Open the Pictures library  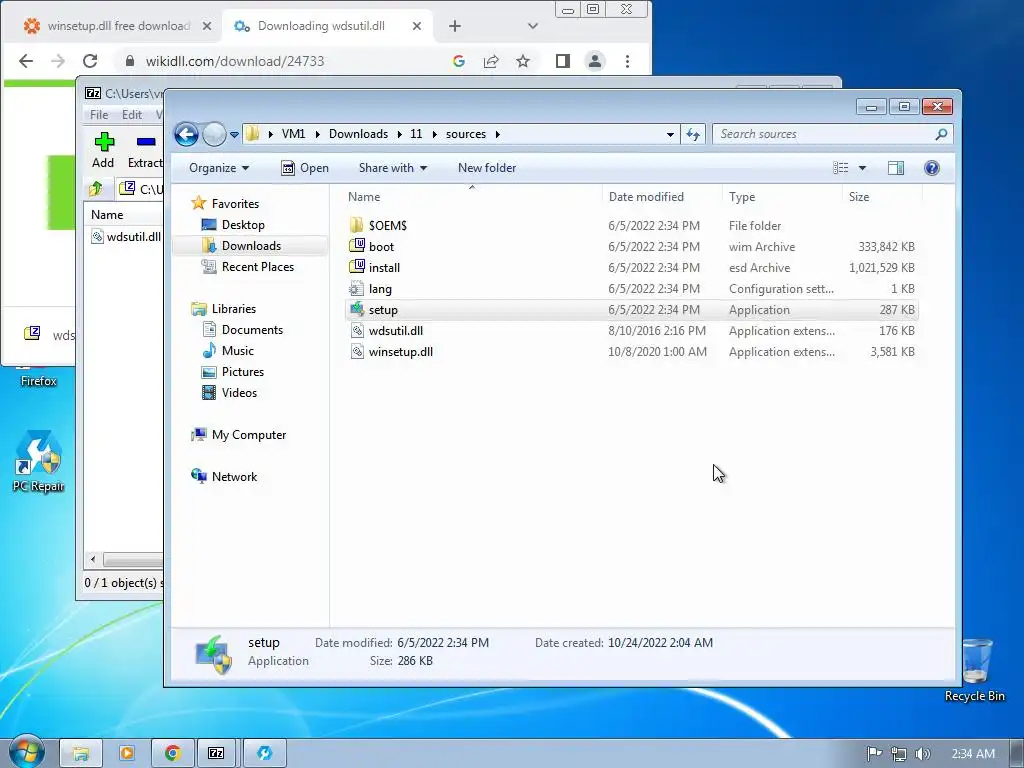point(242,372)
